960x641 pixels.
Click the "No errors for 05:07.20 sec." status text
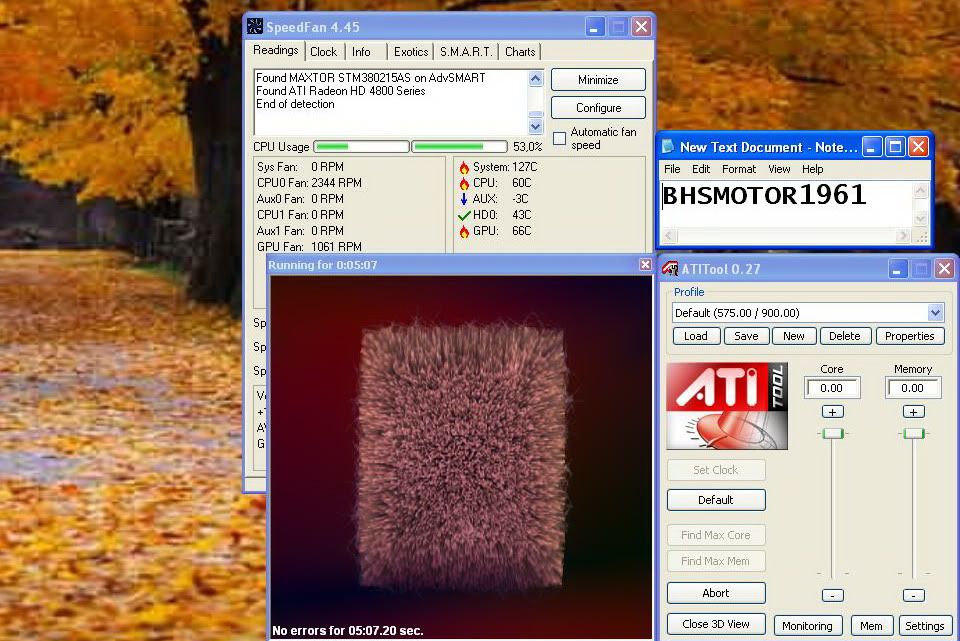348,631
